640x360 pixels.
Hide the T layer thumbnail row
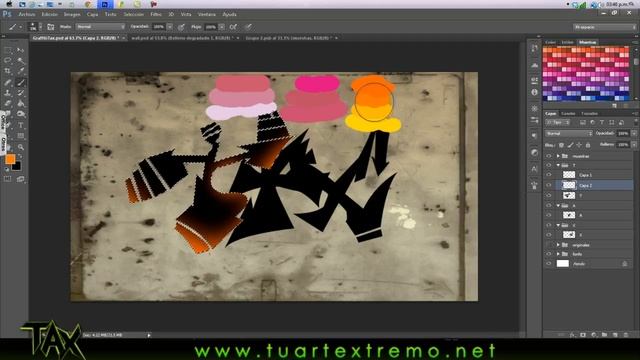549,196
